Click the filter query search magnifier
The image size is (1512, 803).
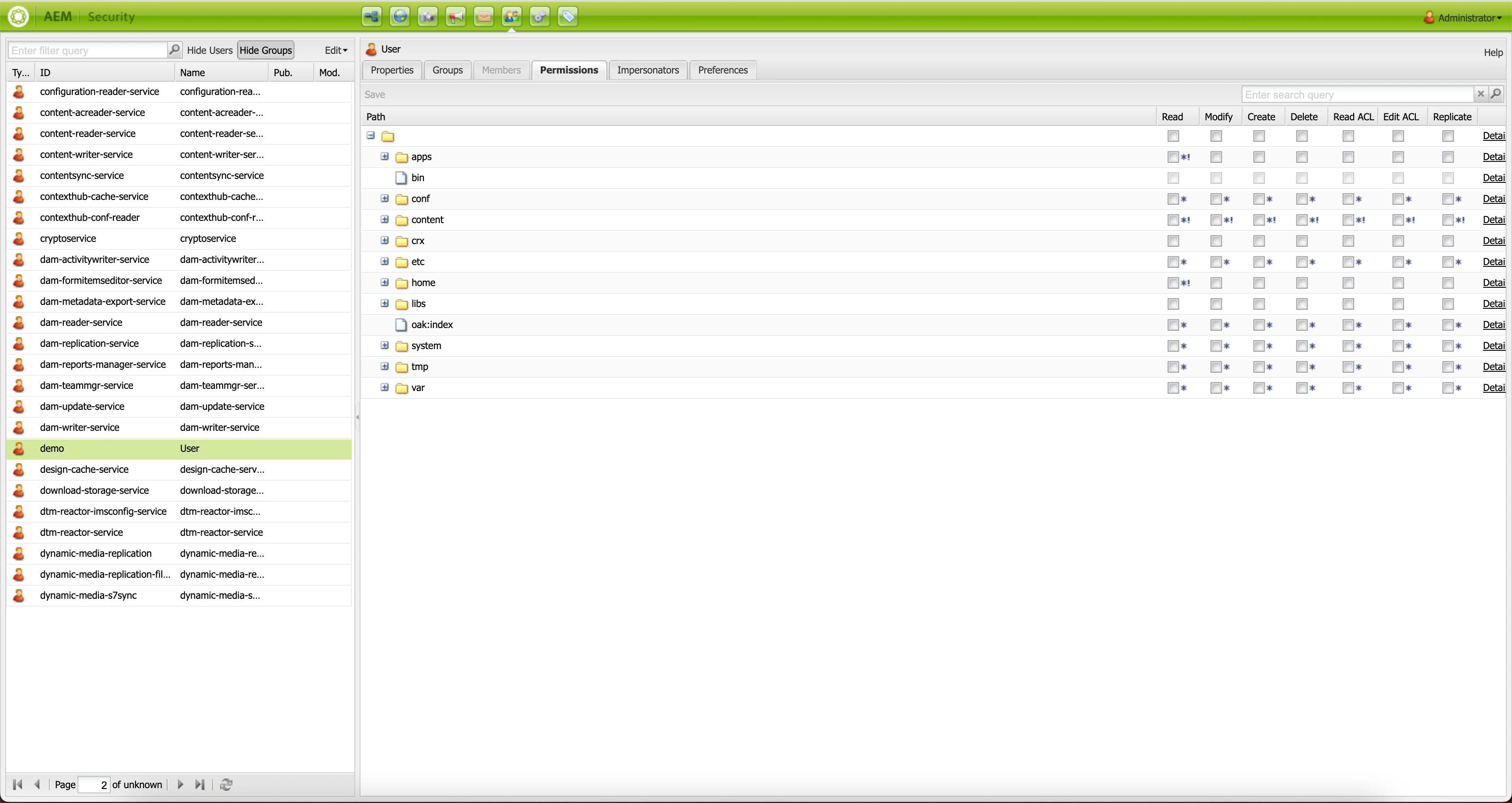pyautogui.click(x=174, y=50)
